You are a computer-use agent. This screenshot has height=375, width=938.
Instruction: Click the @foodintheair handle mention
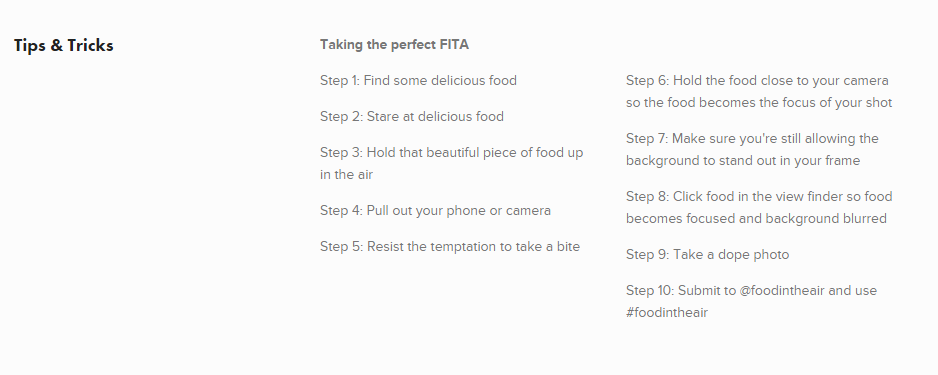click(x=782, y=291)
